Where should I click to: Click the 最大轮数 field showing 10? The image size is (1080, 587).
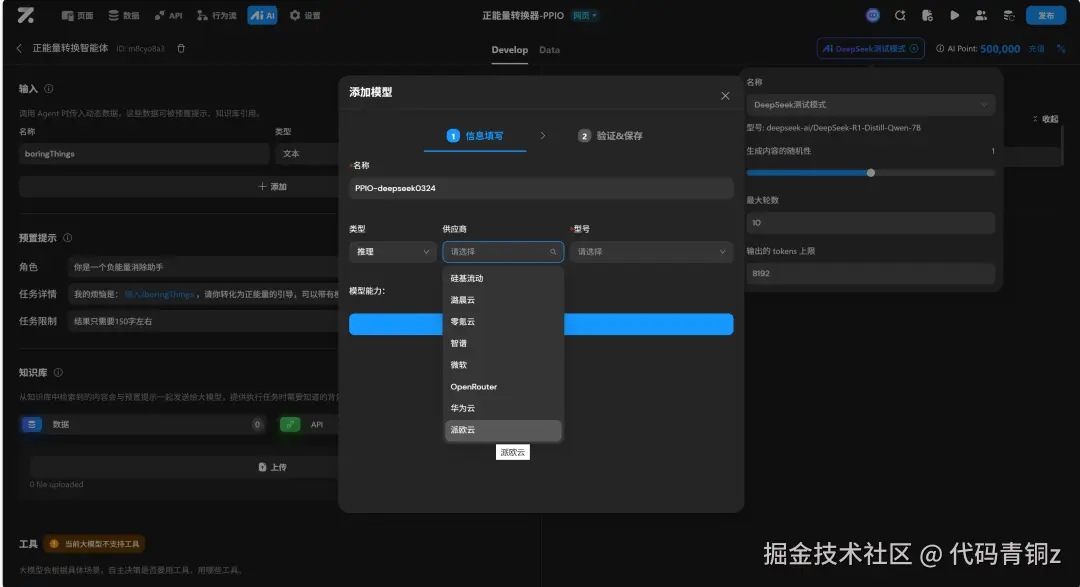point(871,223)
